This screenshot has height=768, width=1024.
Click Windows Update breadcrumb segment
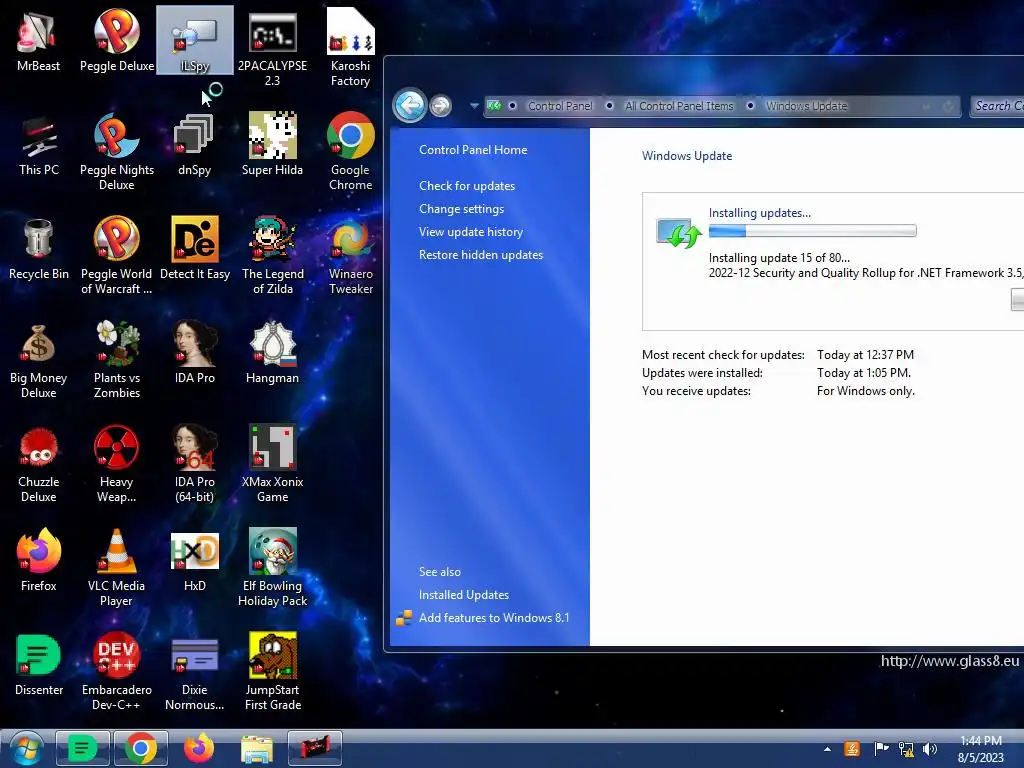807,106
